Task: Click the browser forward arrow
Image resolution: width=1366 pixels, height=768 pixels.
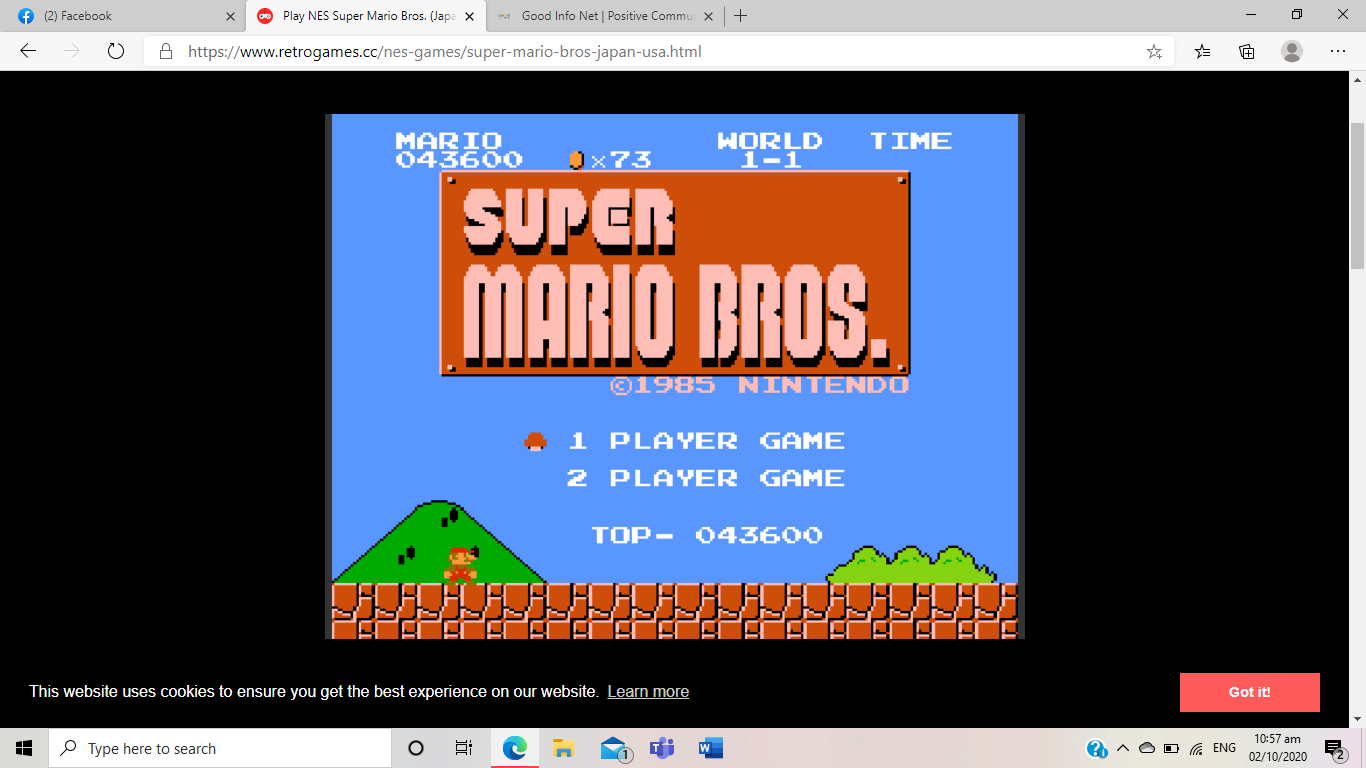Action: [x=72, y=51]
